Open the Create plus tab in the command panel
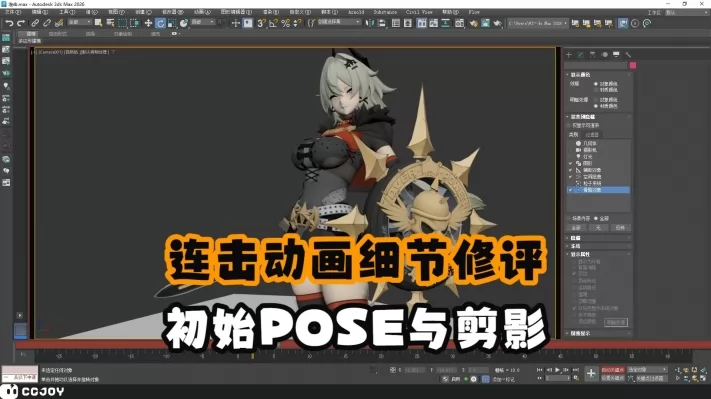 569,55
